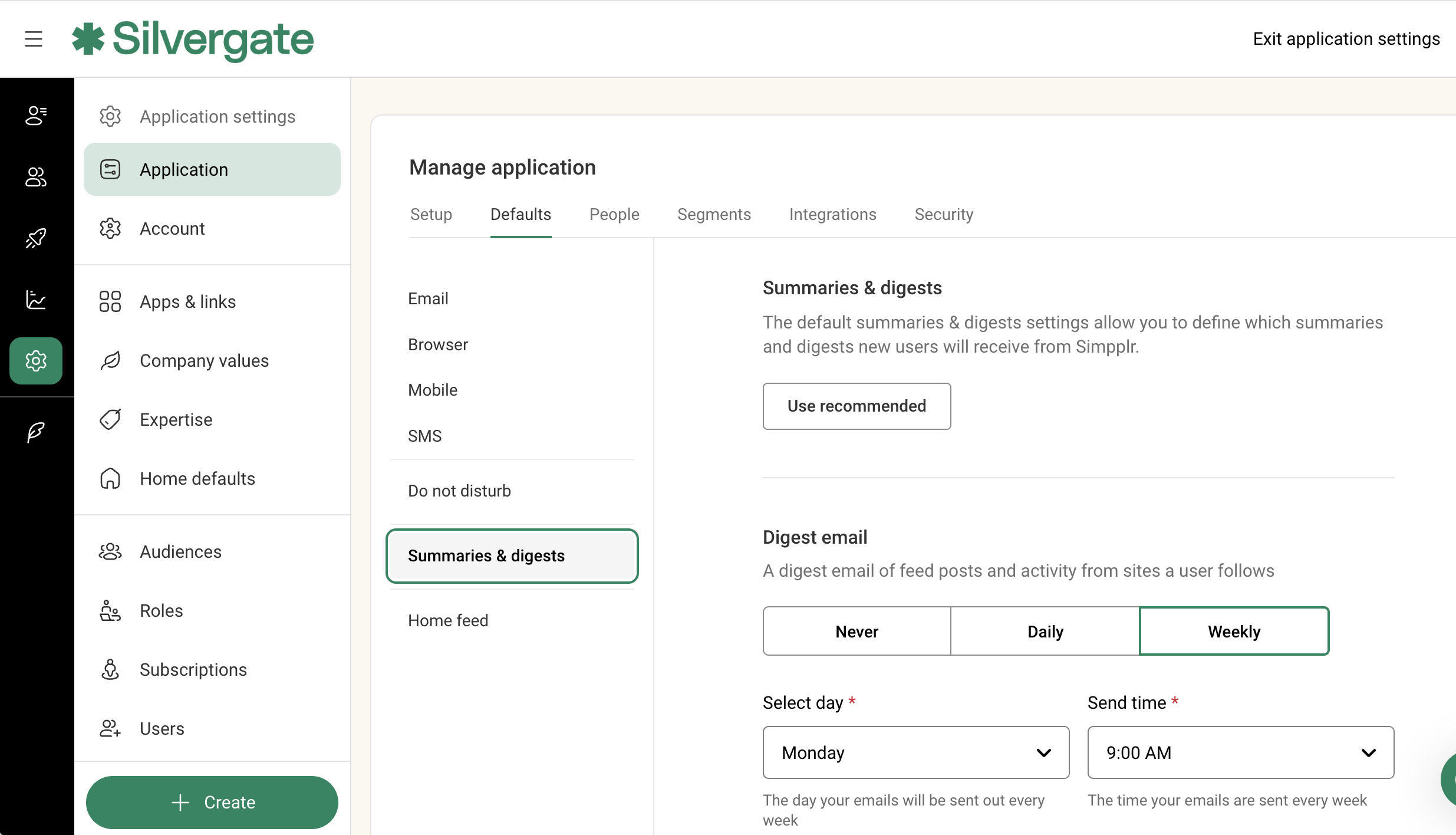
Task: Click the Create button
Action: point(212,802)
